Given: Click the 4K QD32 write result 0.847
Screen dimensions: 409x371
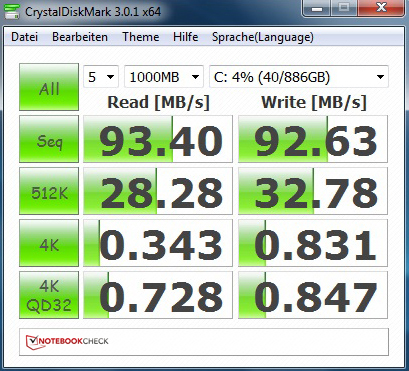Looking at the screenshot, I should tap(313, 295).
